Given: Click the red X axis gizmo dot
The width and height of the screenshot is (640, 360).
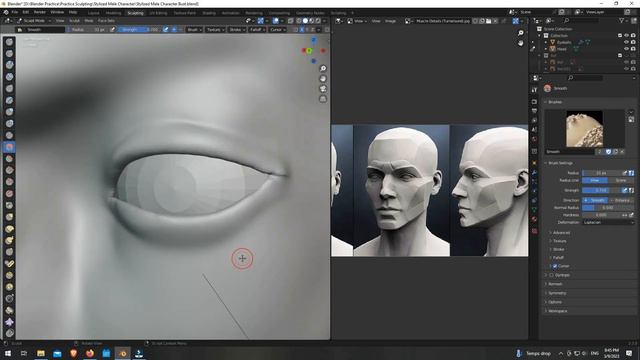Looking at the screenshot, I should [323, 51].
